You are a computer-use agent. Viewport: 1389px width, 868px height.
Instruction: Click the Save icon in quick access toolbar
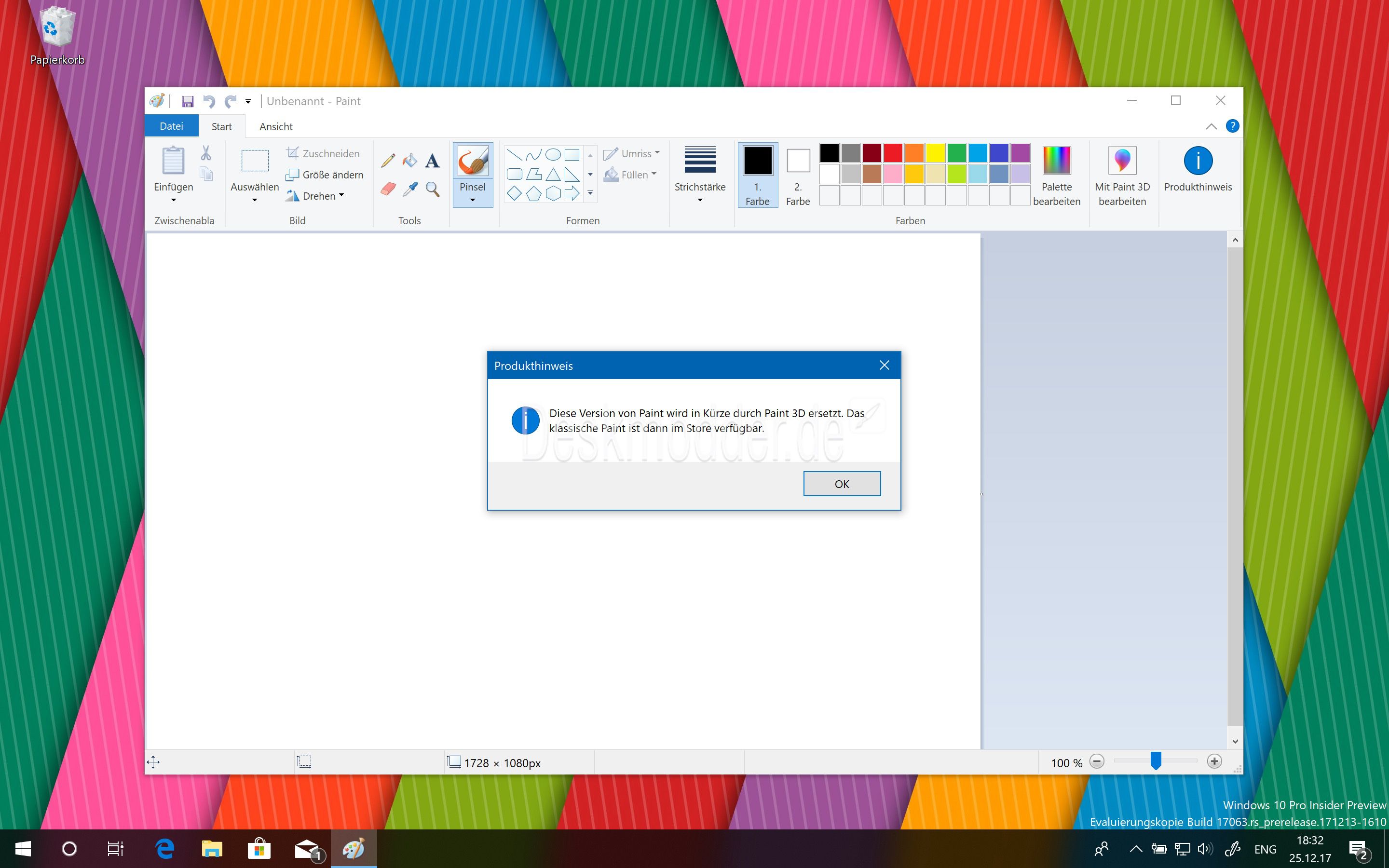click(x=188, y=102)
